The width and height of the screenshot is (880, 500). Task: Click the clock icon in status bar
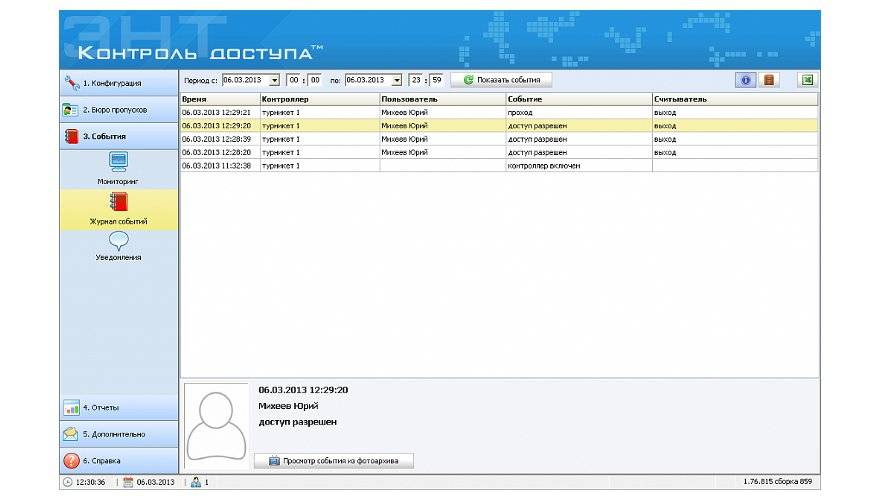coord(67,482)
